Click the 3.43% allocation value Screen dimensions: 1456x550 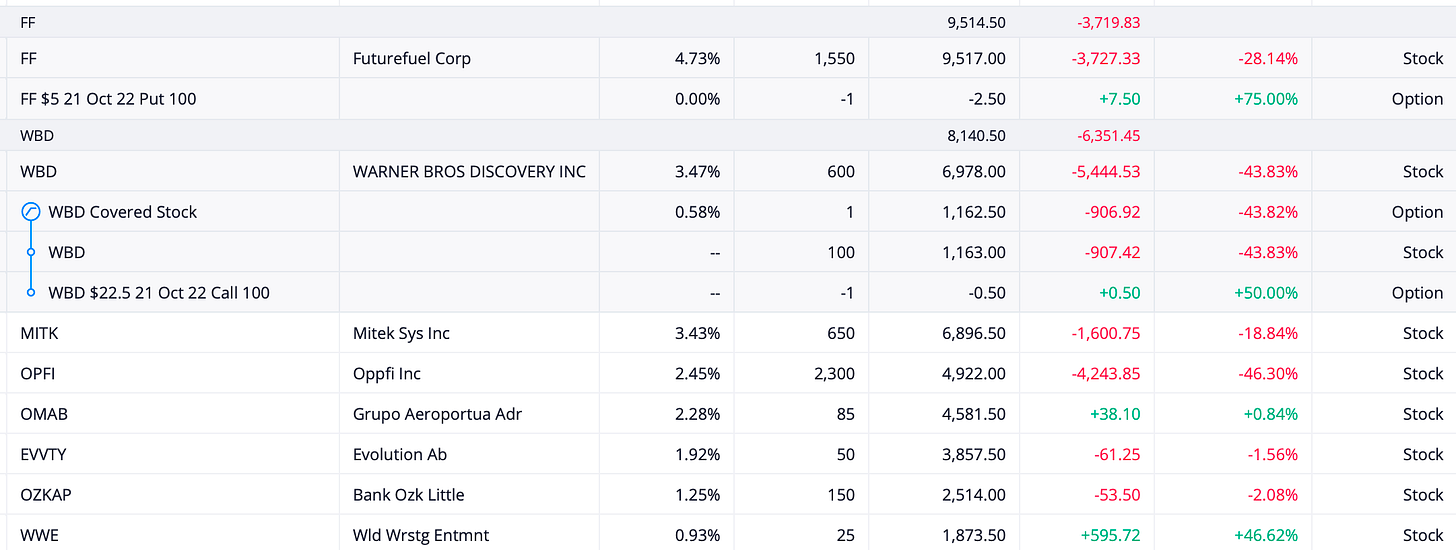(x=697, y=333)
